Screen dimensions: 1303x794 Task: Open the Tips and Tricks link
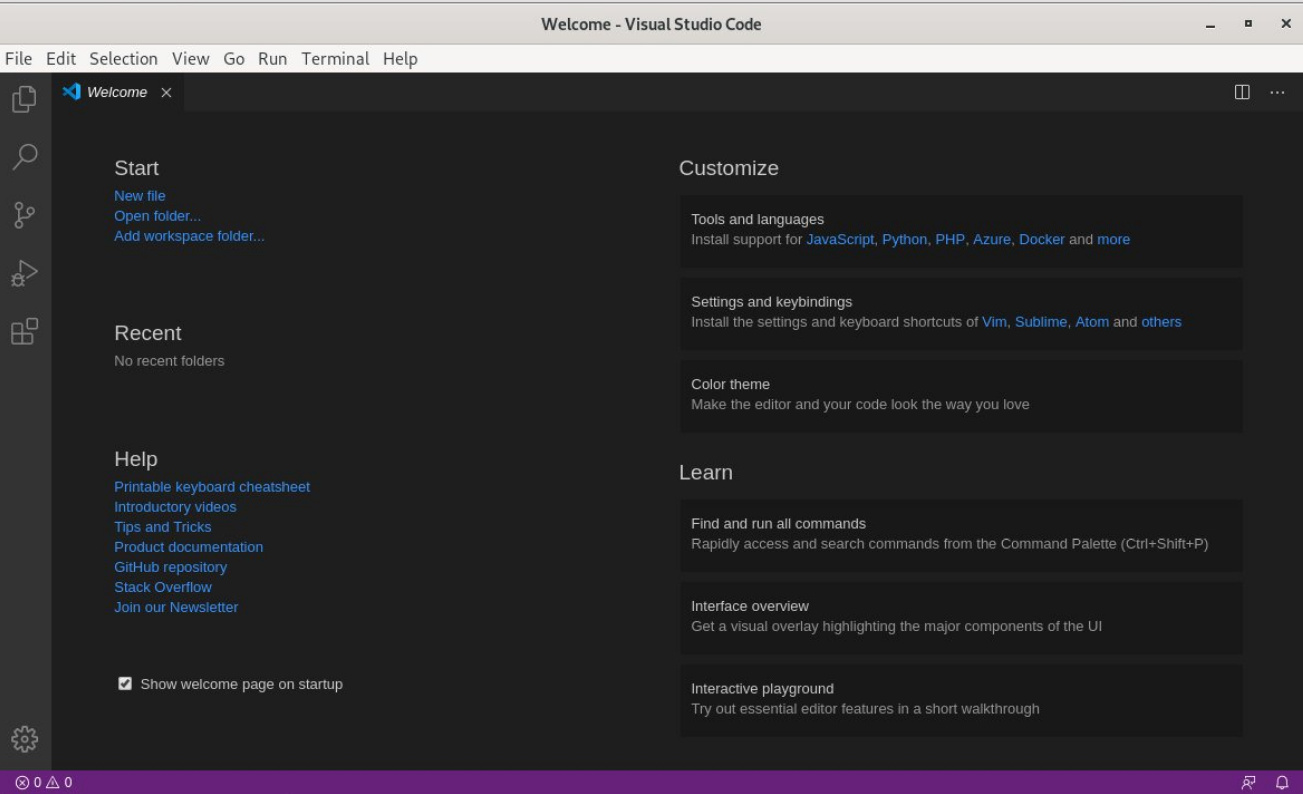pyautogui.click(x=163, y=527)
